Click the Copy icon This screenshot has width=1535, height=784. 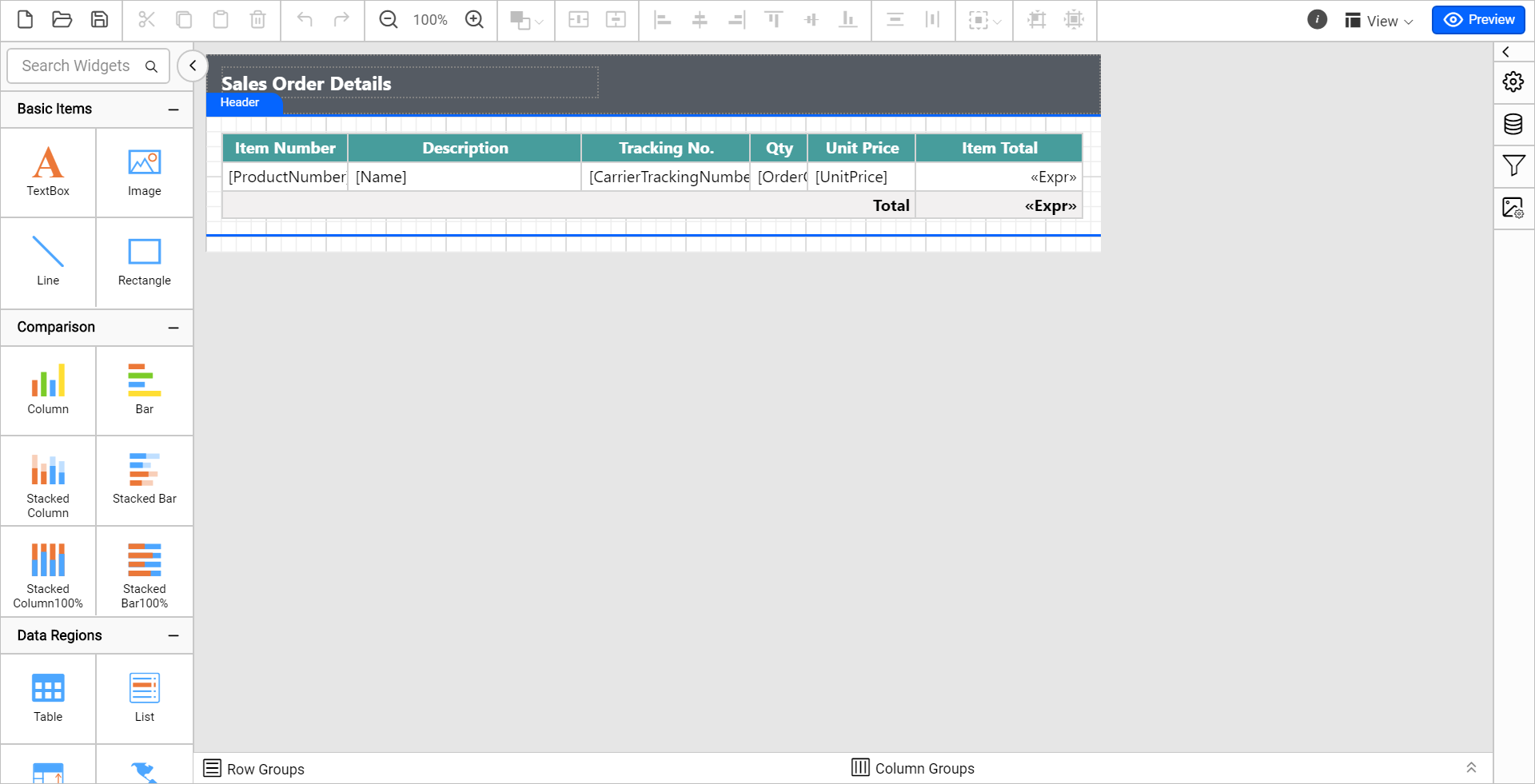[184, 20]
